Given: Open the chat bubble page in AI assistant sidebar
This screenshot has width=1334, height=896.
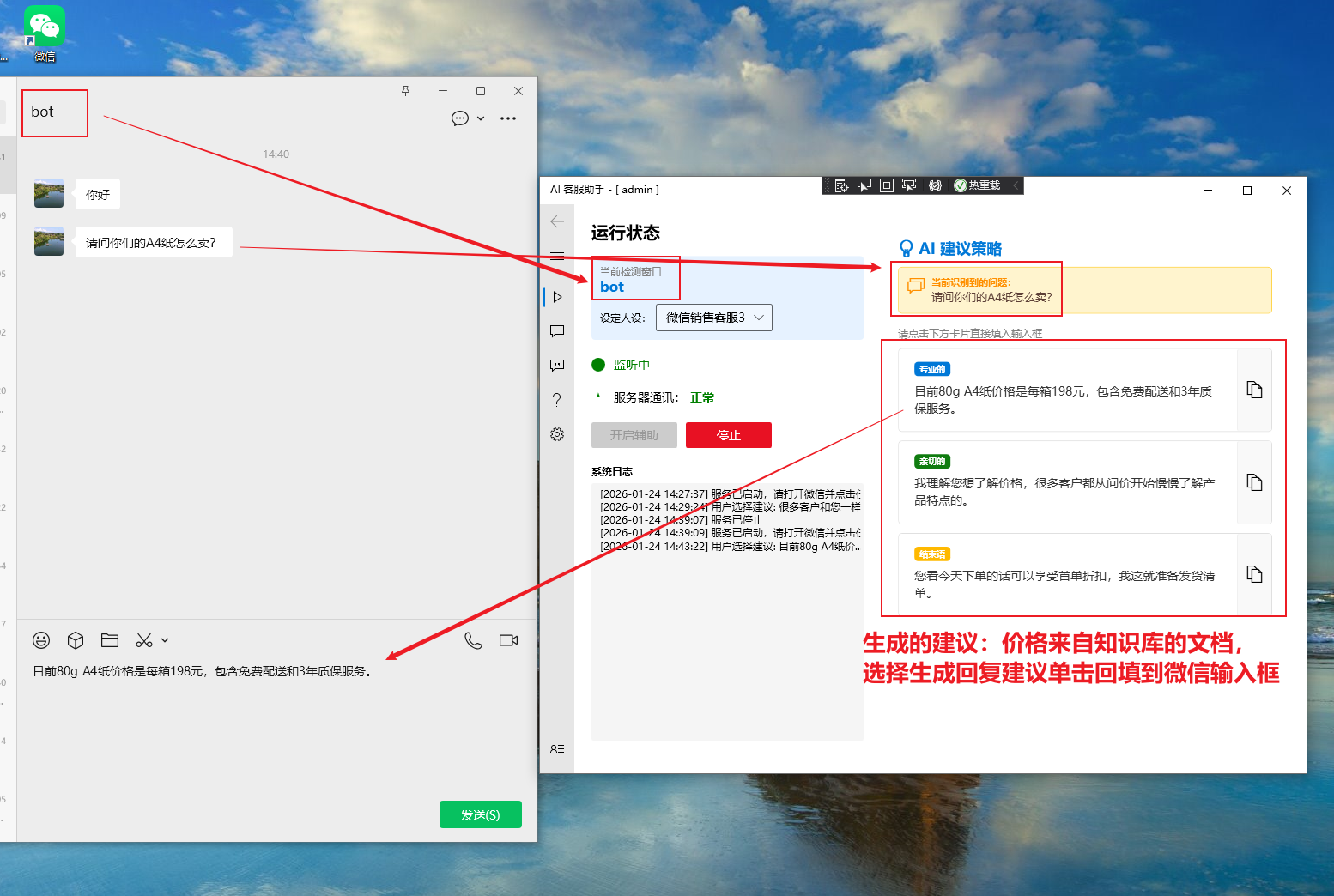Looking at the screenshot, I should (x=557, y=331).
